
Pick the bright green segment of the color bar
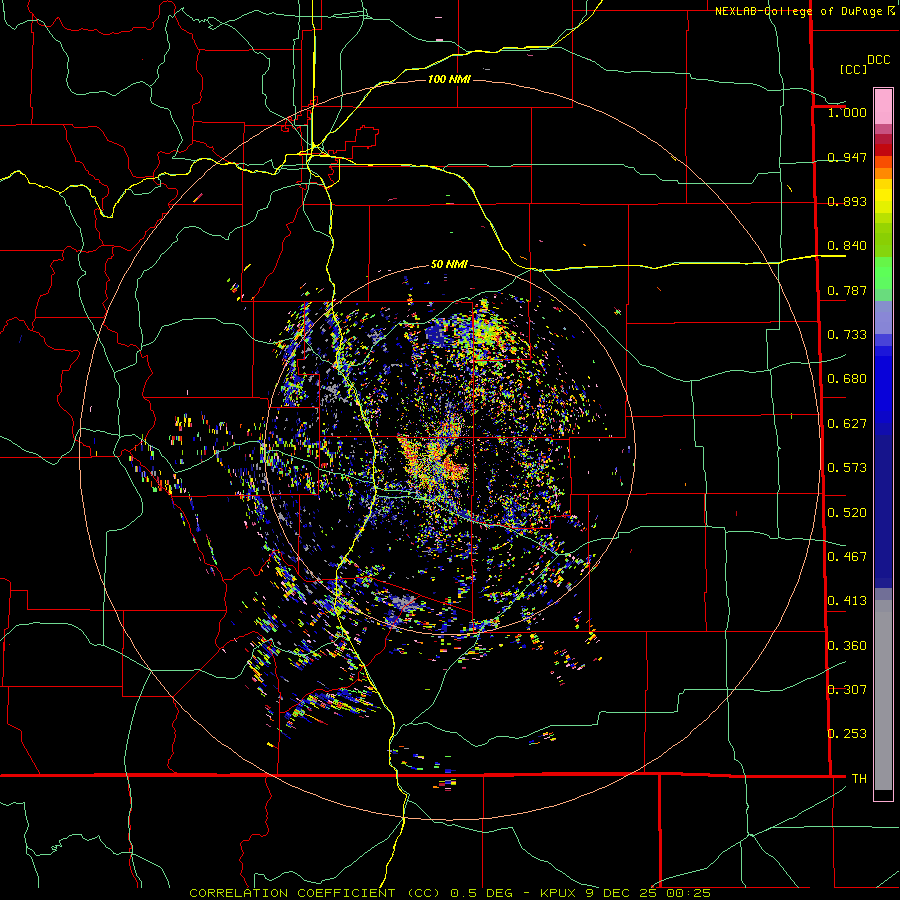click(x=883, y=273)
